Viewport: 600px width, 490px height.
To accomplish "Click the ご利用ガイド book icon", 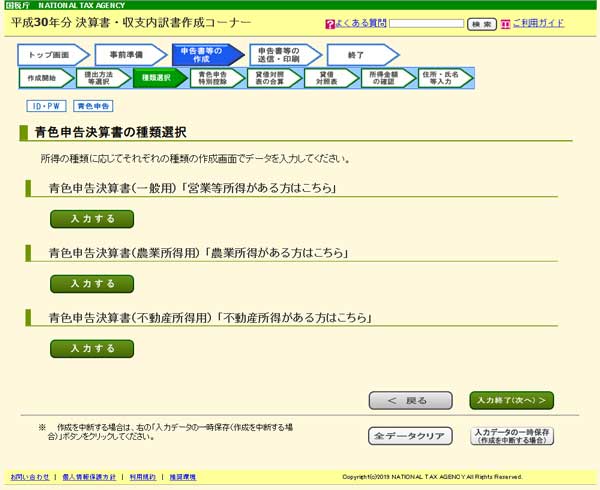I will click(x=505, y=23).
